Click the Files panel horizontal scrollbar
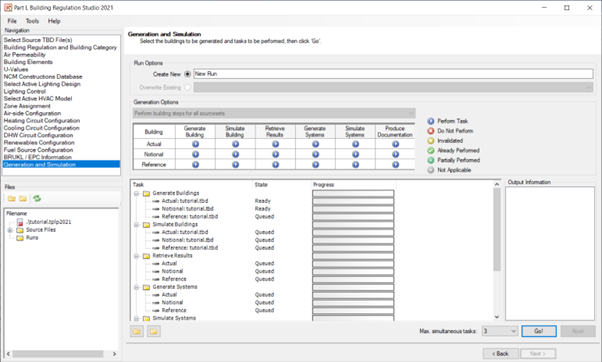Image resolution: width=602 pixels, height=362 pixels. [58, 354]
